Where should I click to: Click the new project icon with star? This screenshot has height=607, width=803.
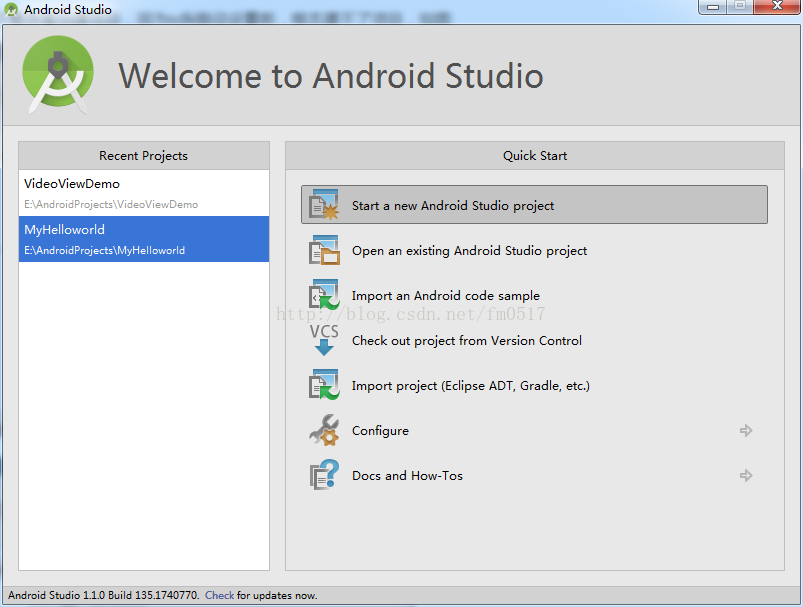click(x=324, y=205)
